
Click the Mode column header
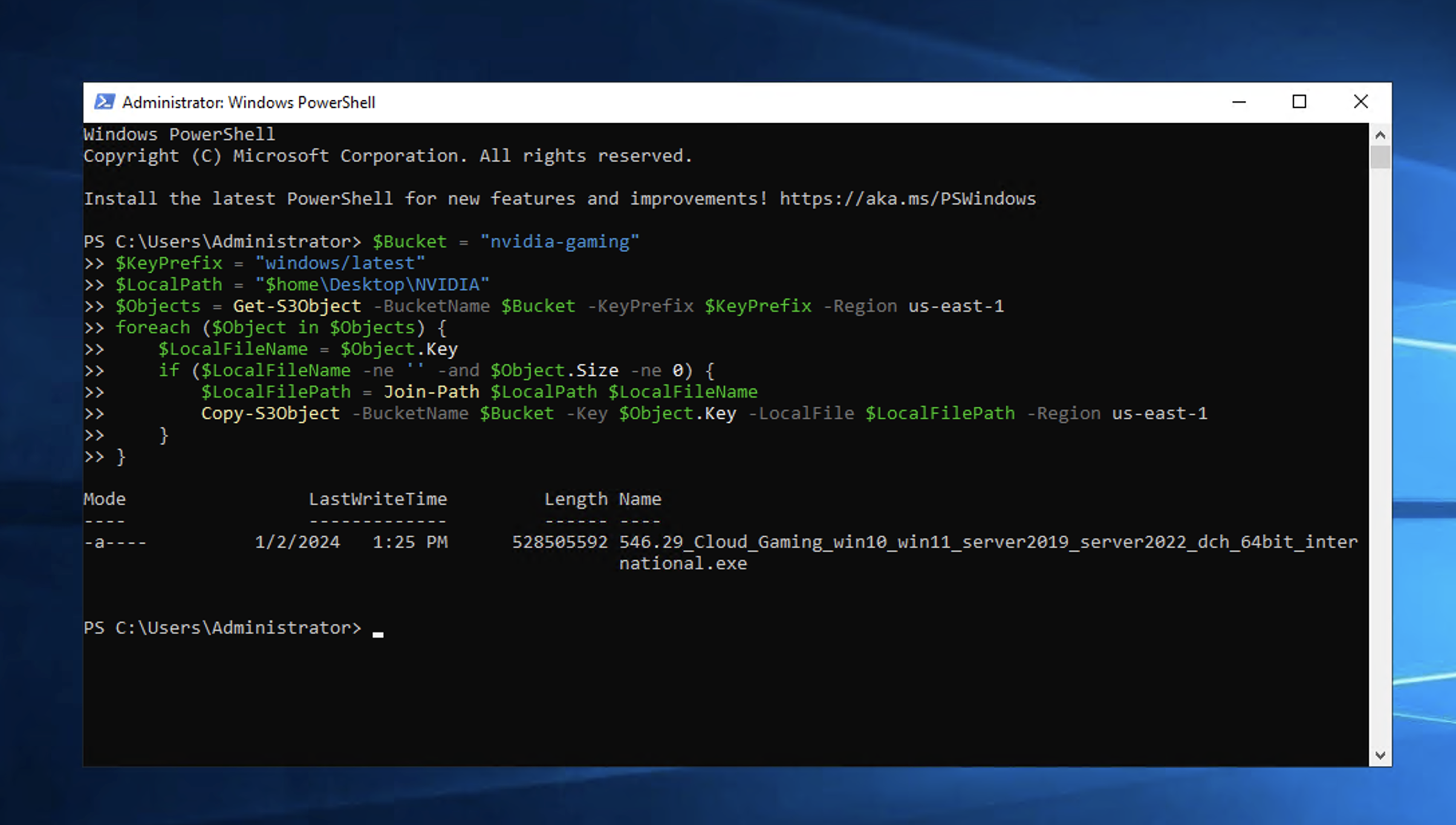click(105, 499)
